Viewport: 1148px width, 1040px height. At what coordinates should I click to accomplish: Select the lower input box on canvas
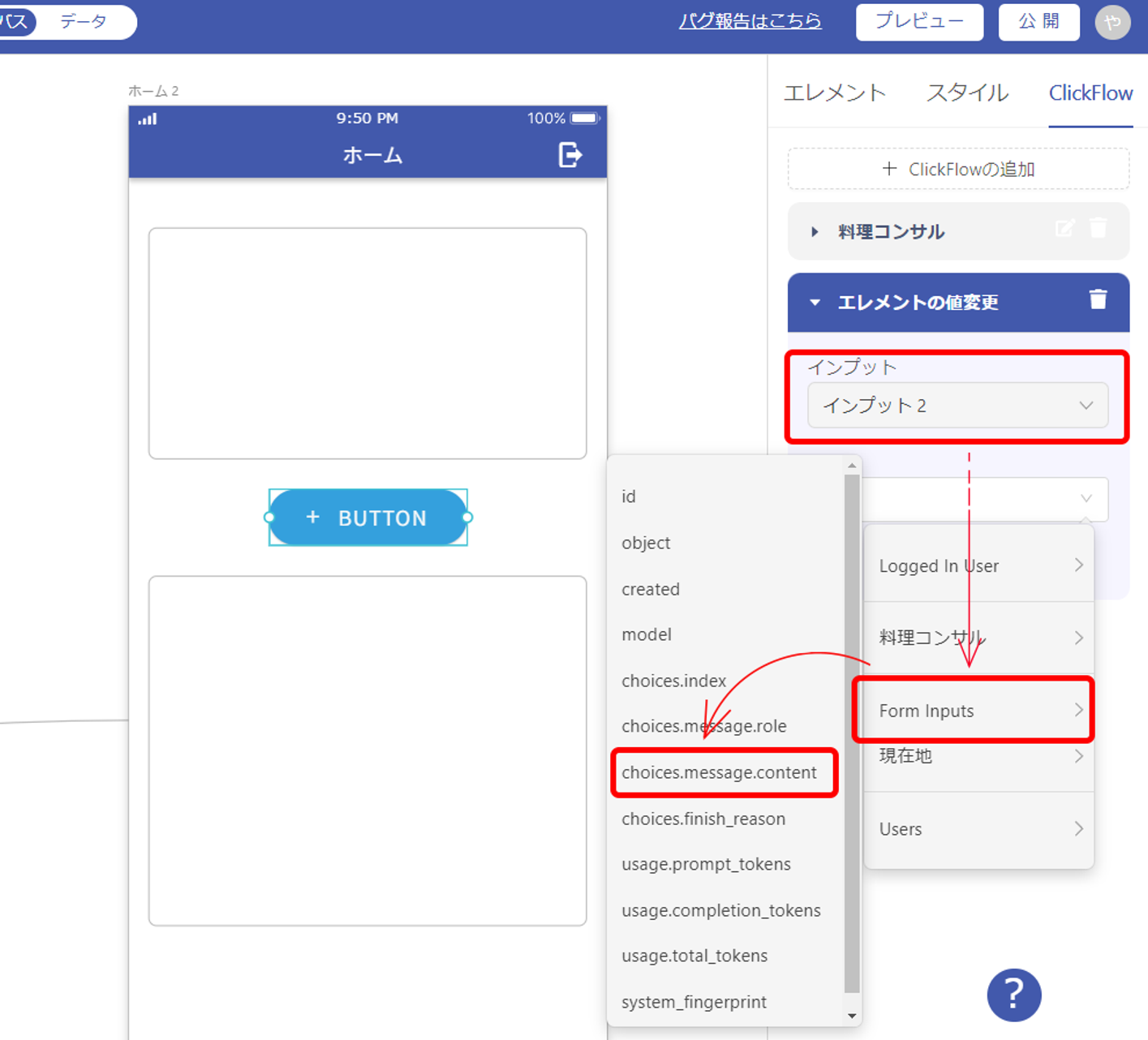pyautogui.click(x=368, y=750)
